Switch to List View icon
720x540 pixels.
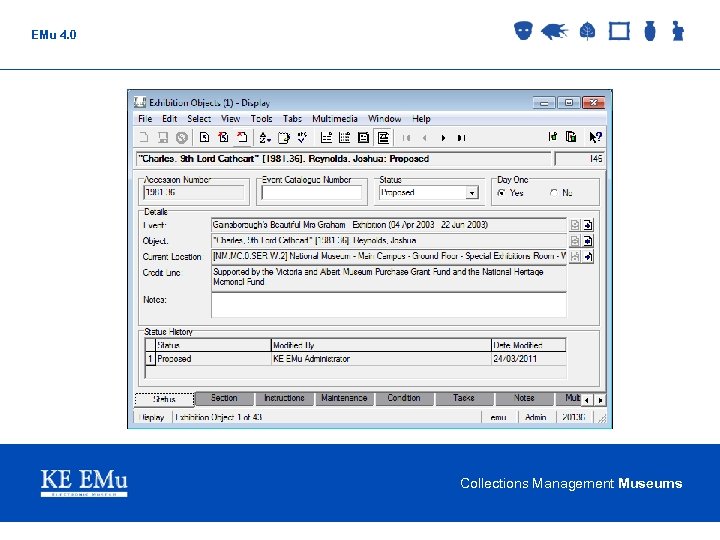326,137
